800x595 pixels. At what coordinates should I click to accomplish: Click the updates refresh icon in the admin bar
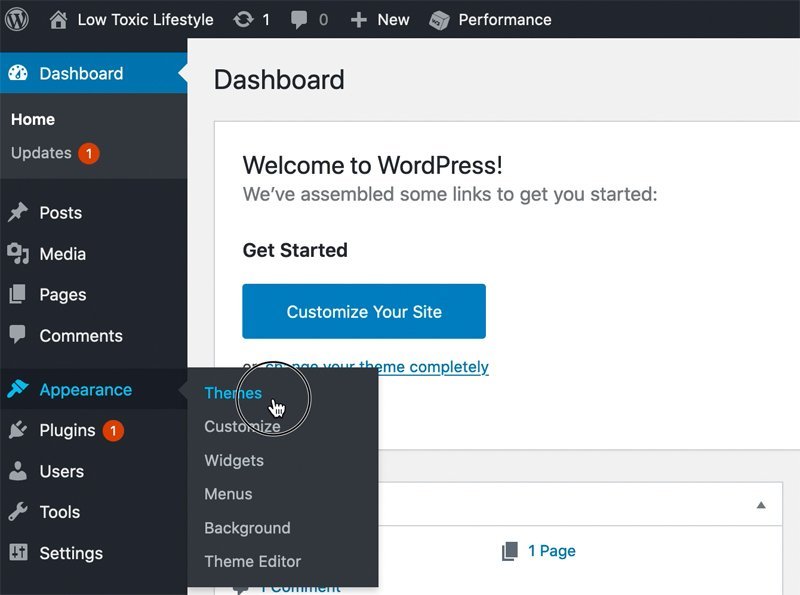[x=243, y=20]
